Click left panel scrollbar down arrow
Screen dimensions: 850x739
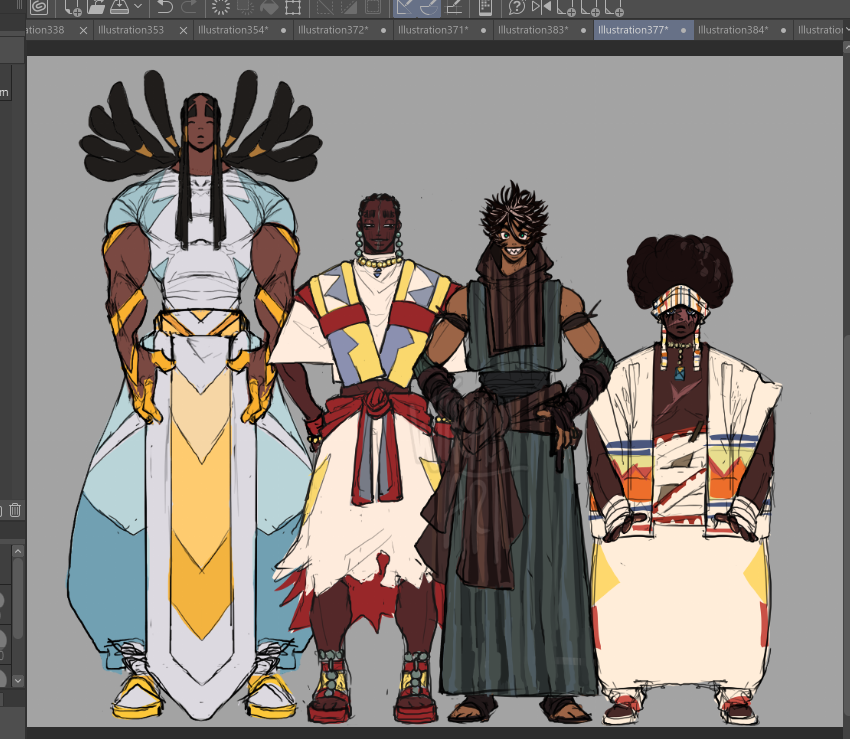18,680
